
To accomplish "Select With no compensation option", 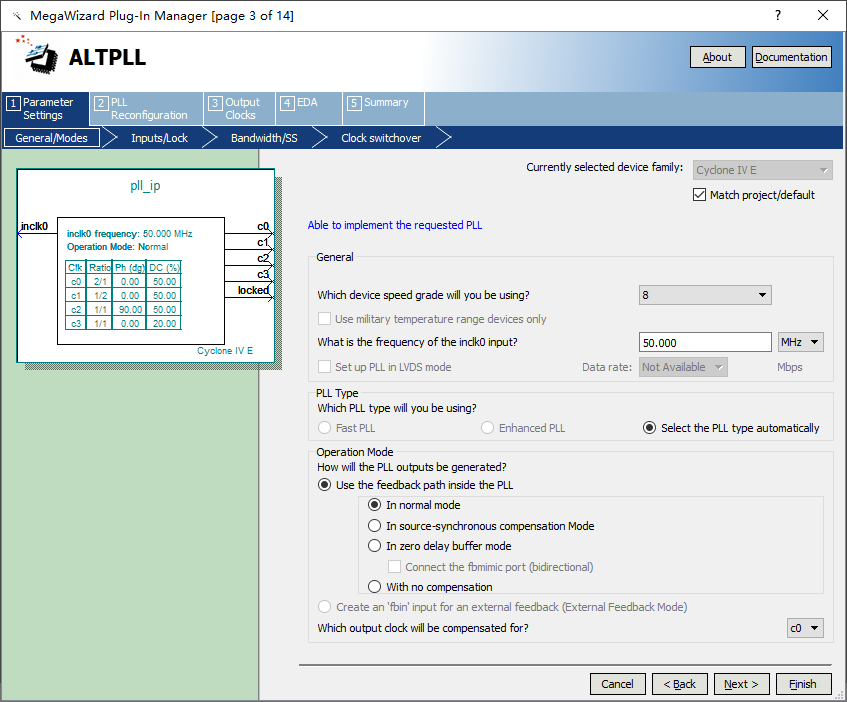I will pyautogui.click(x=374, y=586).
